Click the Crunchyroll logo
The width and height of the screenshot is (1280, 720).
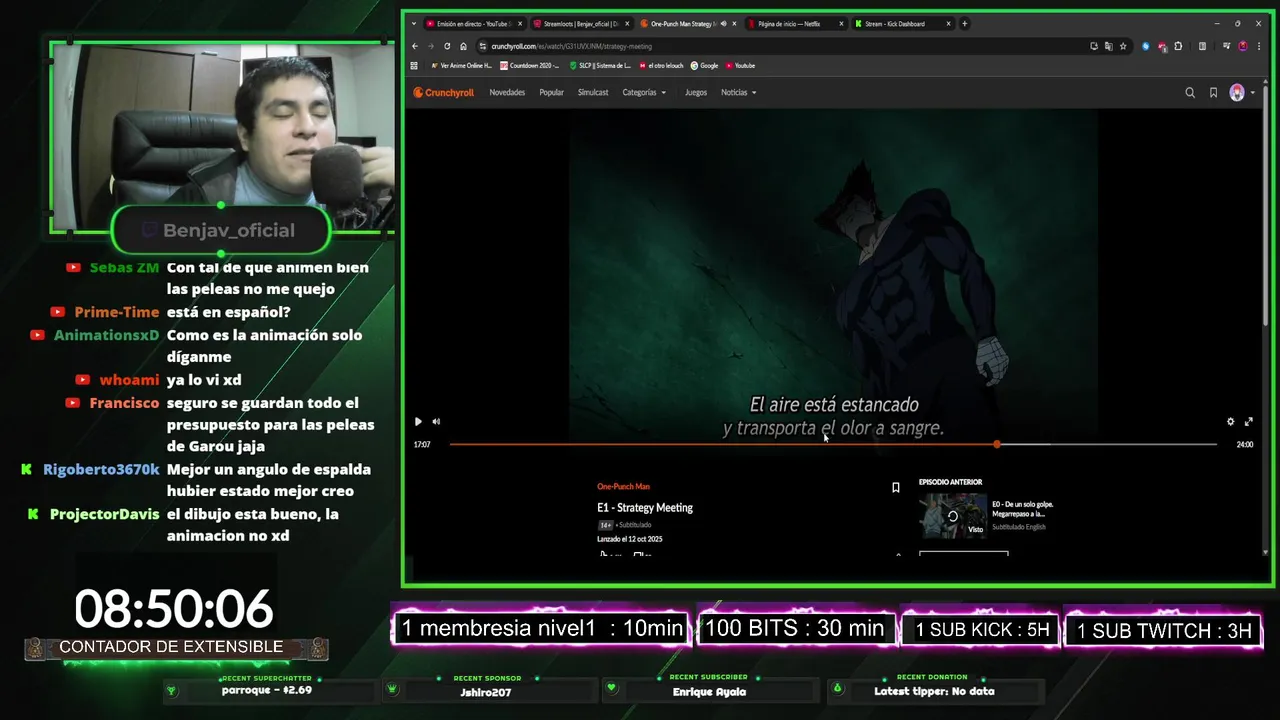[444, 93]
